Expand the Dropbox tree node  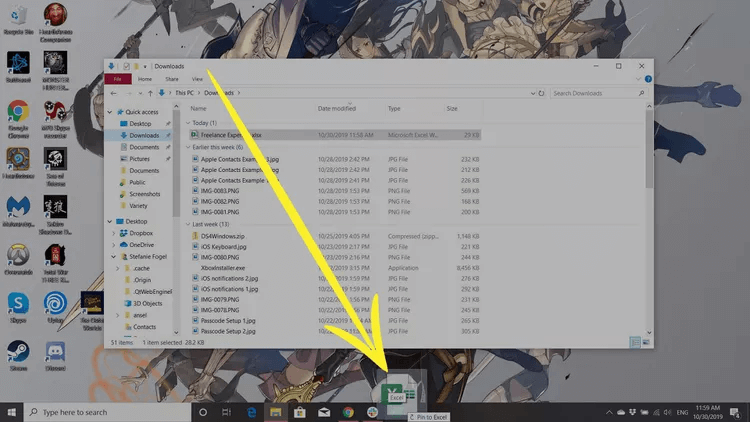pos(114,233)
